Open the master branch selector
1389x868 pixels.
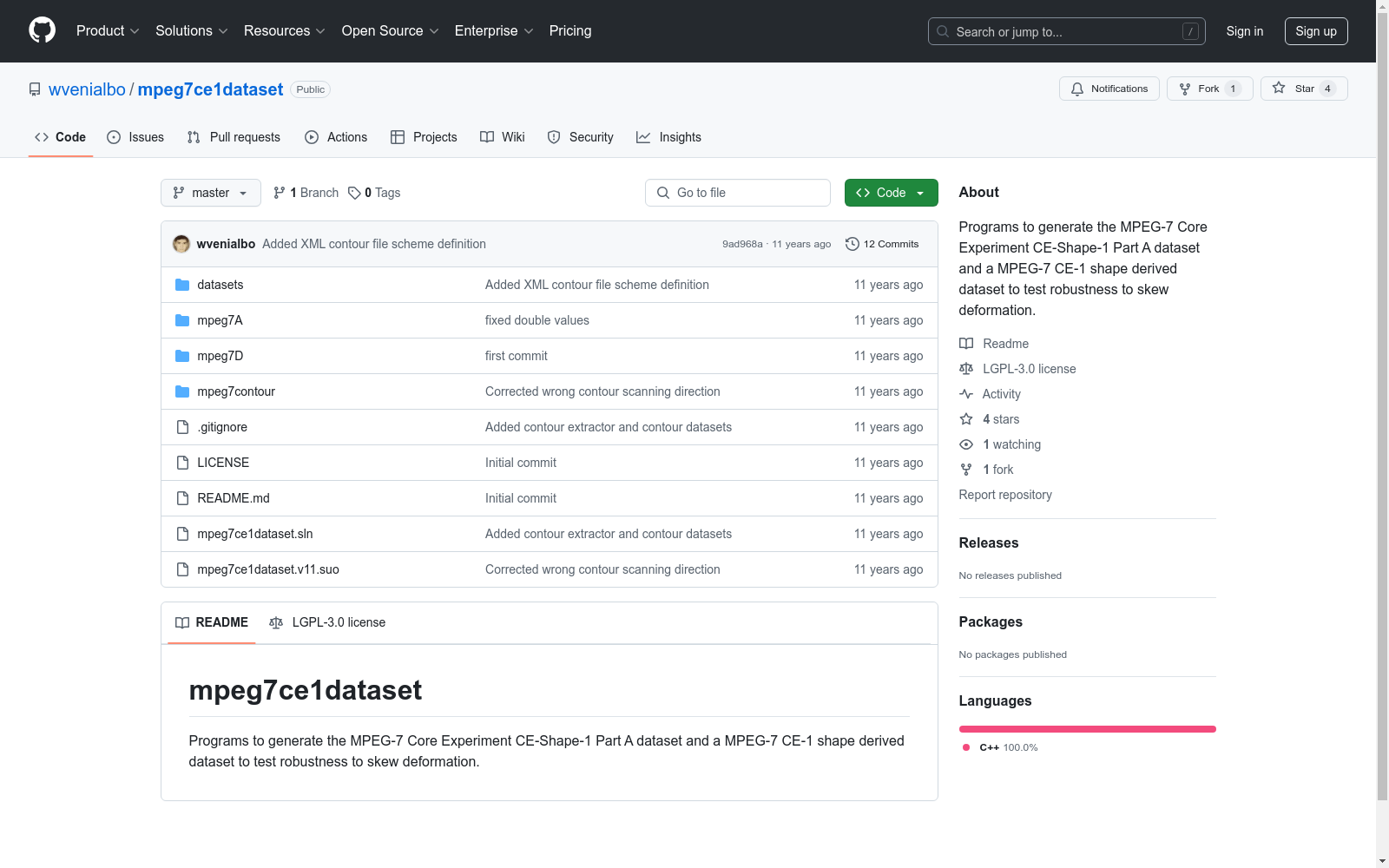tap(211, 193)
